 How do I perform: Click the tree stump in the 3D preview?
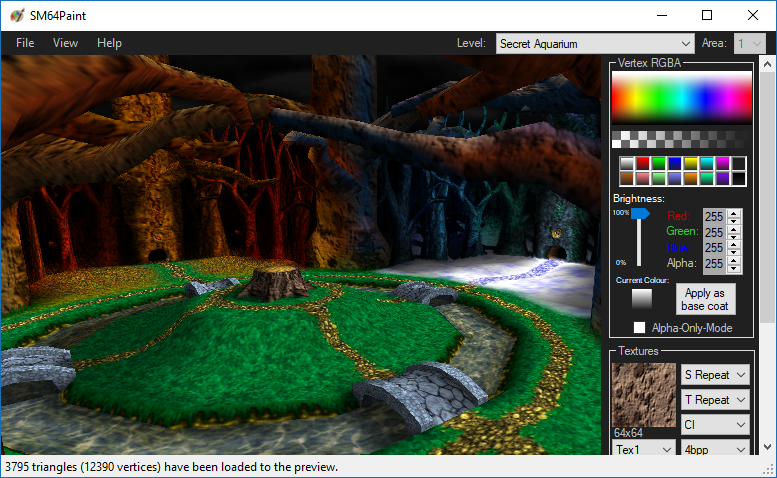(277, 283)
